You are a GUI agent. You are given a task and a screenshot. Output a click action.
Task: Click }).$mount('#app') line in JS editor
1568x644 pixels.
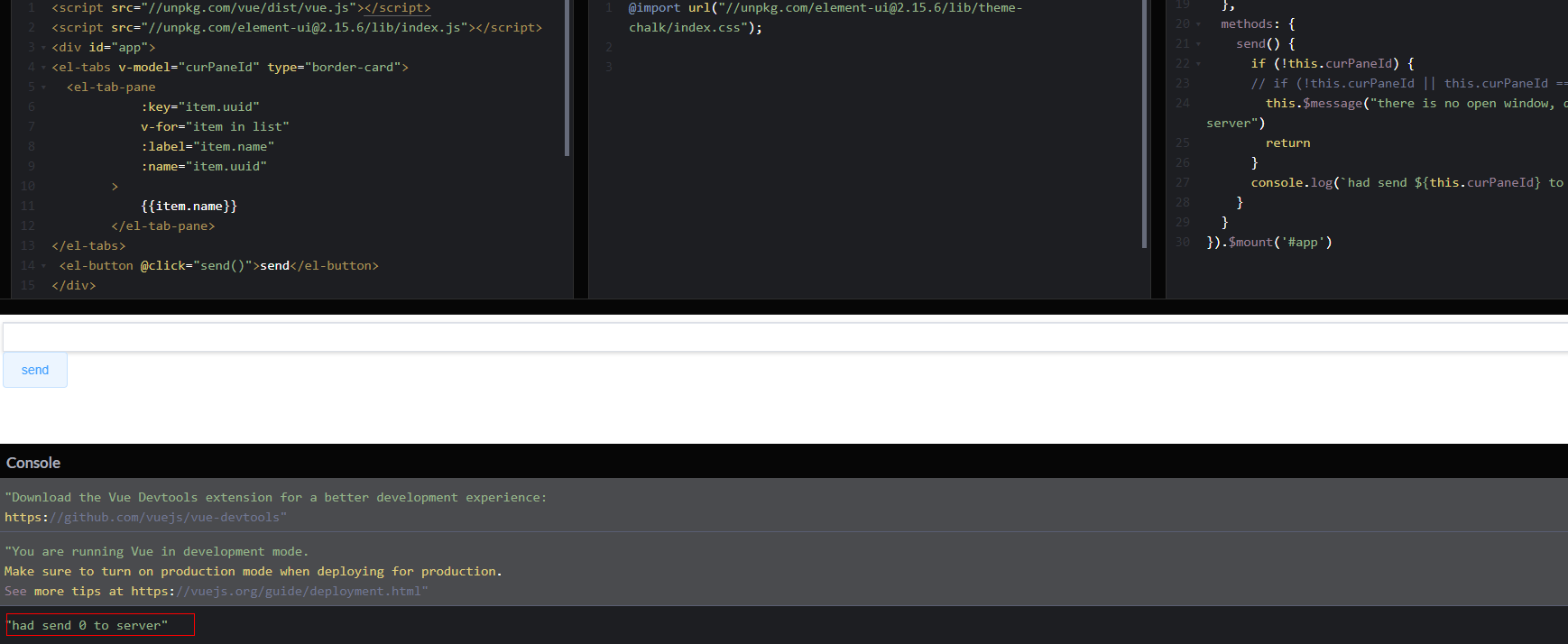(1269, 243)
